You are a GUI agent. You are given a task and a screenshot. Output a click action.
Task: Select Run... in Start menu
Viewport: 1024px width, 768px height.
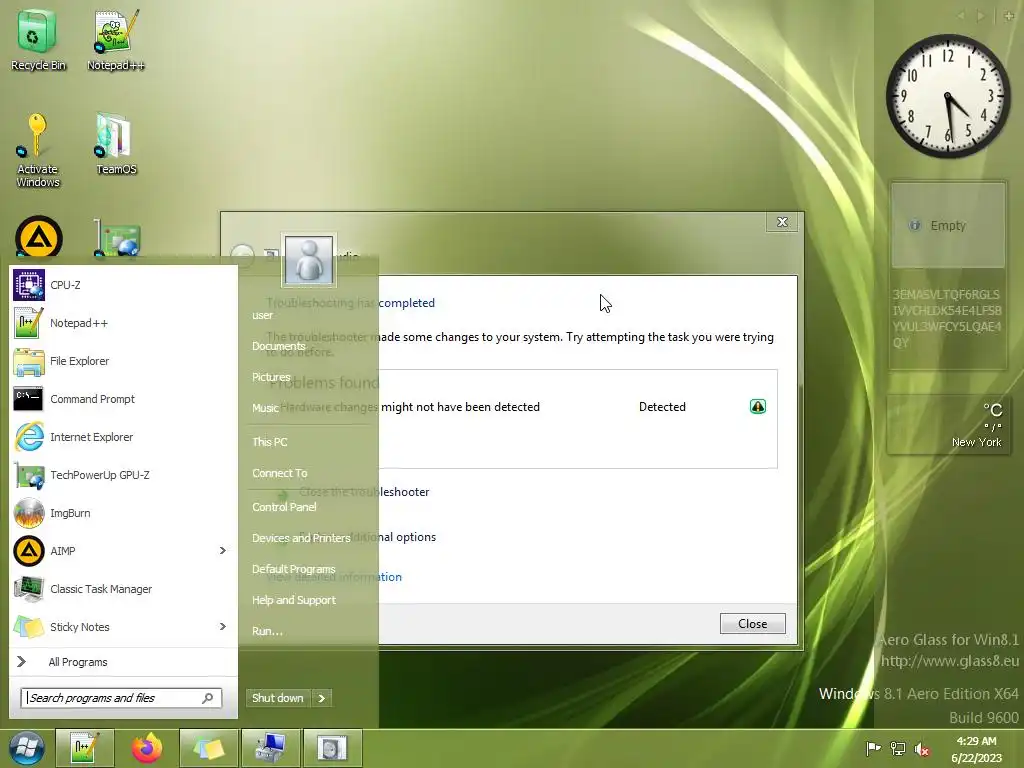pyautogui.click(x=267, y=631)
